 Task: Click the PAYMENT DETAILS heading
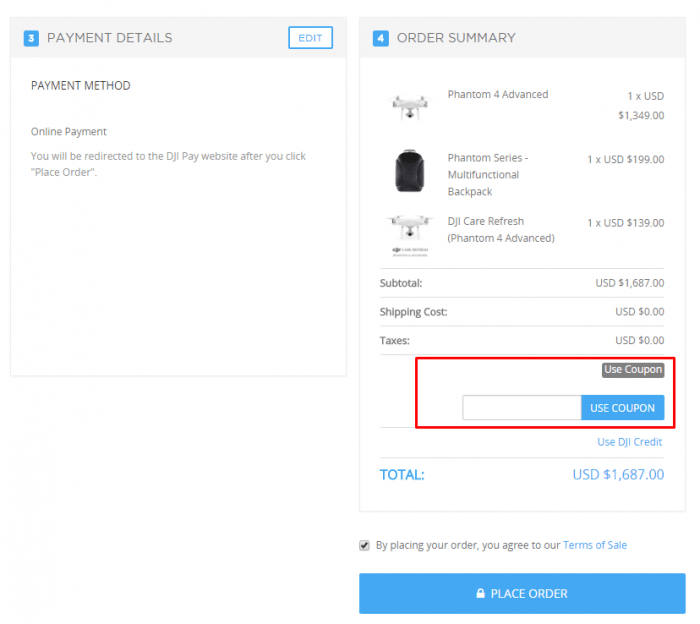(109, 38)
